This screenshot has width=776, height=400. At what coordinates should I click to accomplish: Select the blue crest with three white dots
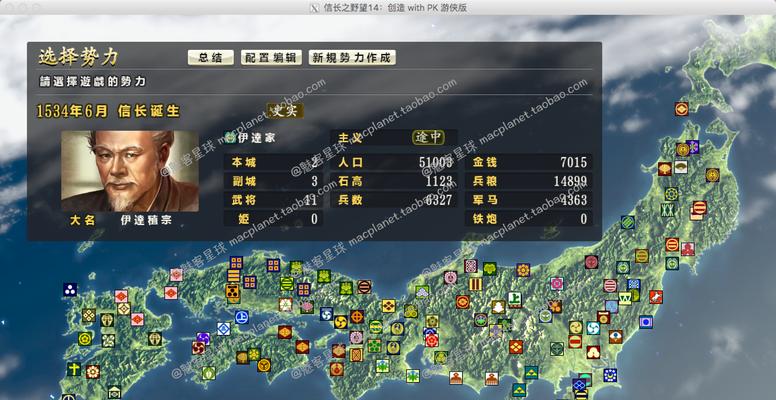pyautogui.click(x=70, y=290)
